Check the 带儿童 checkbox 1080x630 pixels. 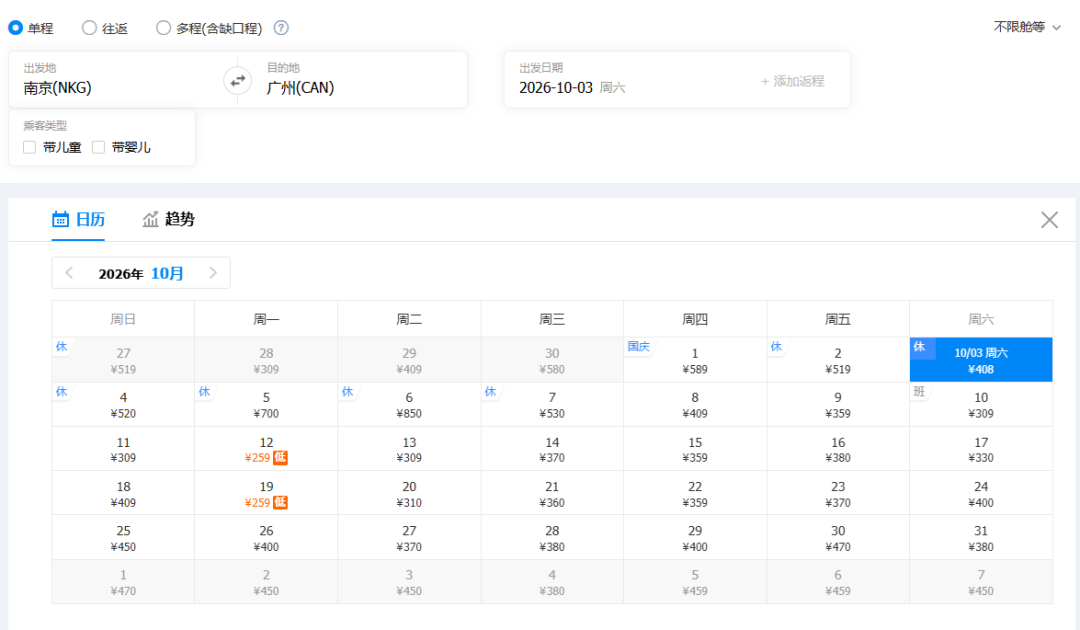(x=30, y=147)
